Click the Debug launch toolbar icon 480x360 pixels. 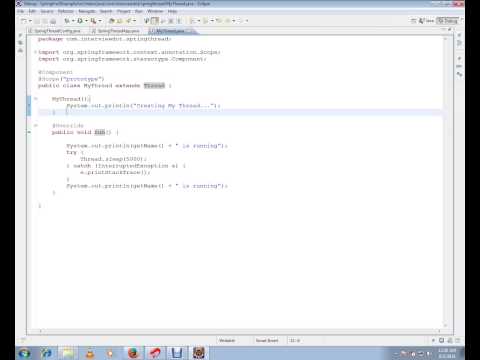pos(67,21)
